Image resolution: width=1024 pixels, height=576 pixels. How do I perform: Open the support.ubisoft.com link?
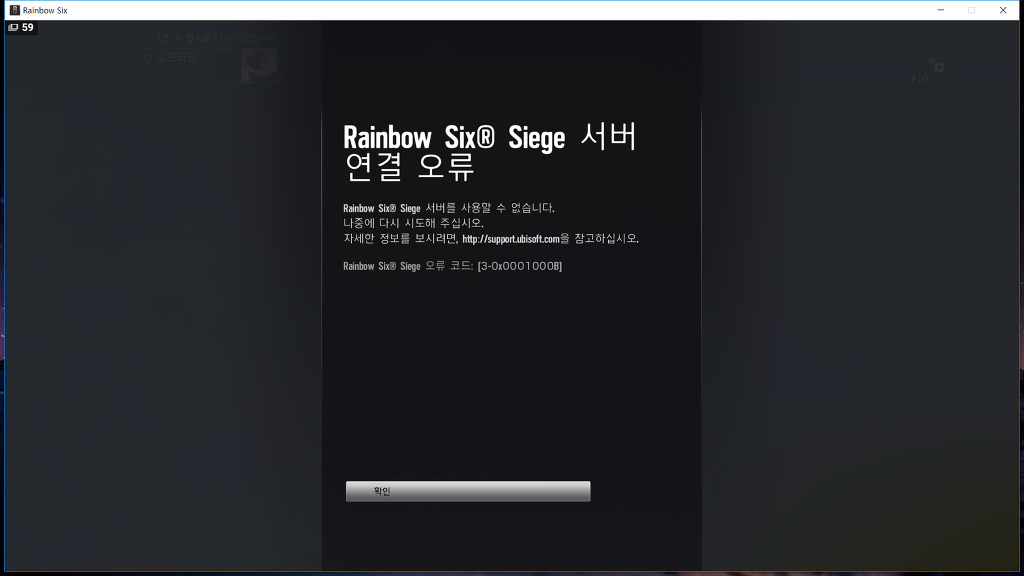(x=510, y=239)
